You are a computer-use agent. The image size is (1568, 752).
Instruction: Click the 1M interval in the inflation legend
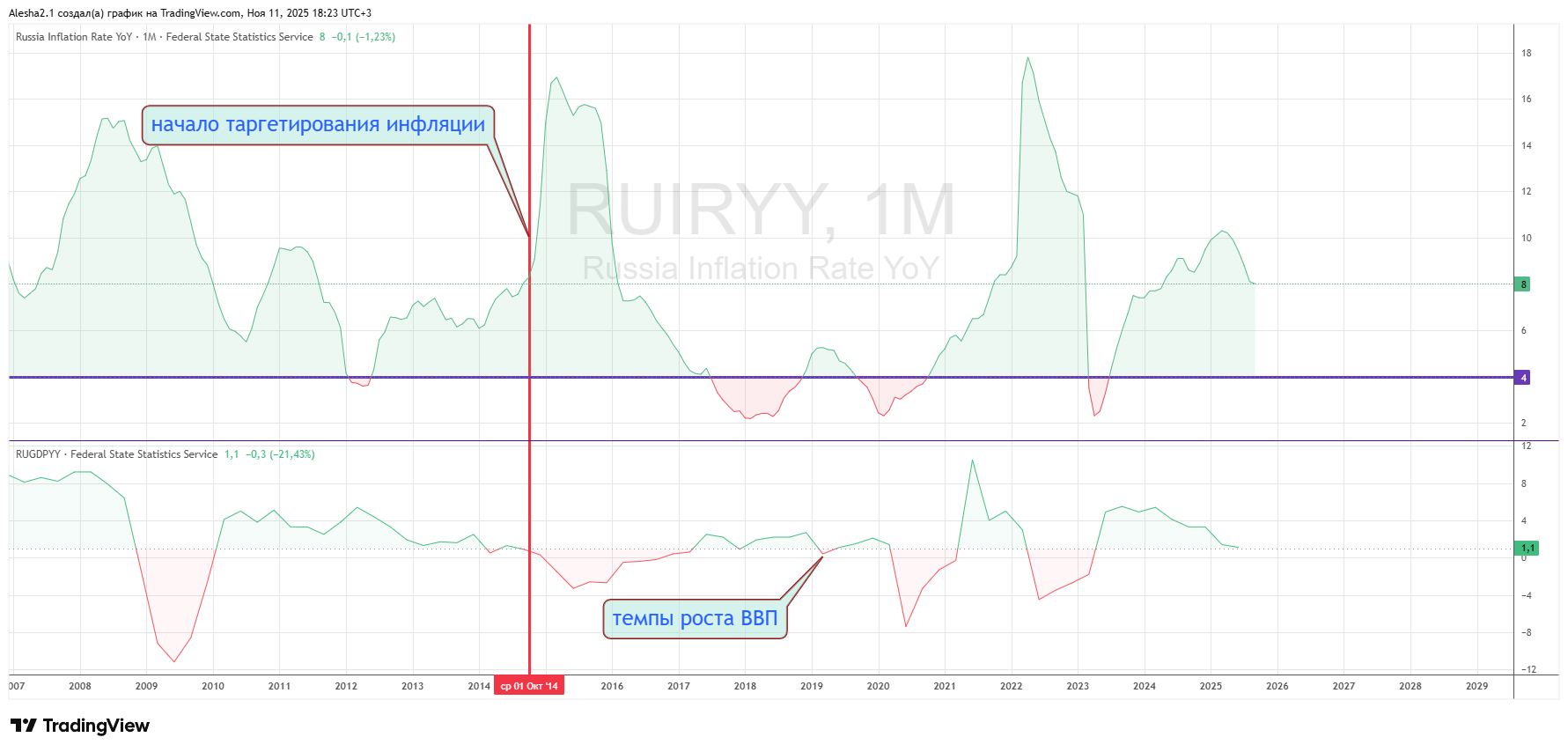tap(150, 37)
